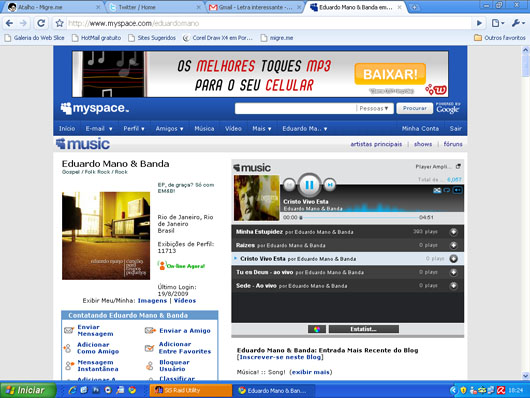
Task: Click the myspace logo in header
Action: coord(95,108)
